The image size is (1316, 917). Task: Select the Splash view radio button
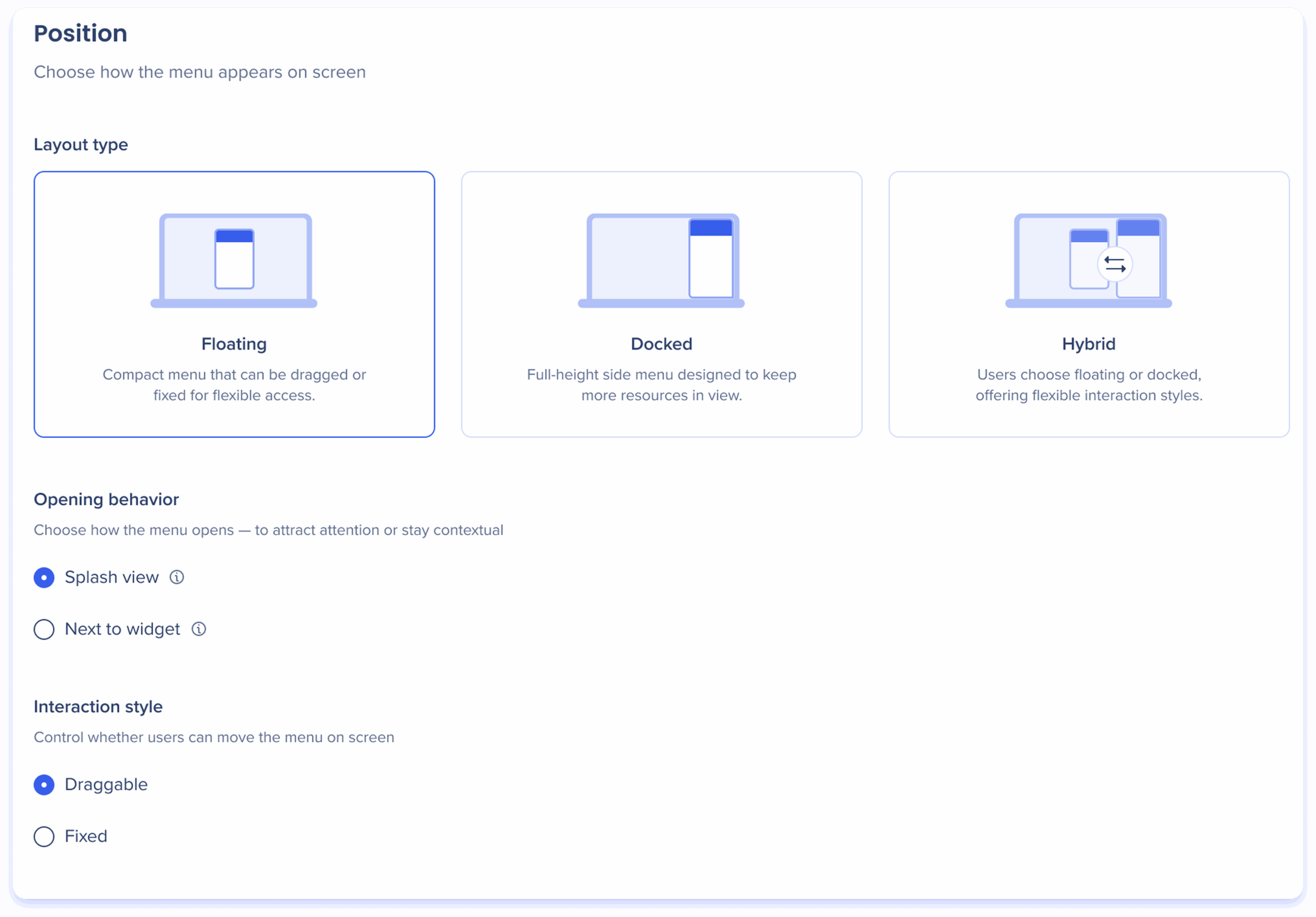tap(44, 577)
